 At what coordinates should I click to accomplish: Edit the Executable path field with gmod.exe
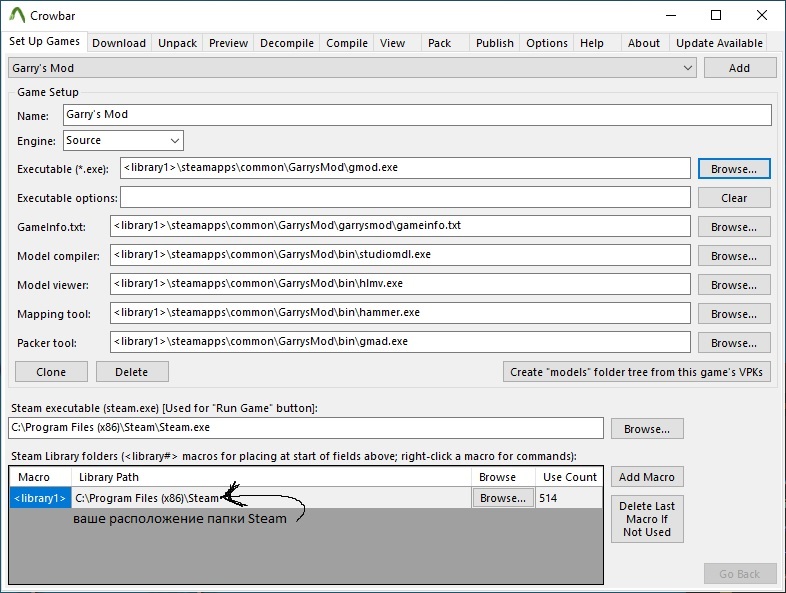point(405,168)
